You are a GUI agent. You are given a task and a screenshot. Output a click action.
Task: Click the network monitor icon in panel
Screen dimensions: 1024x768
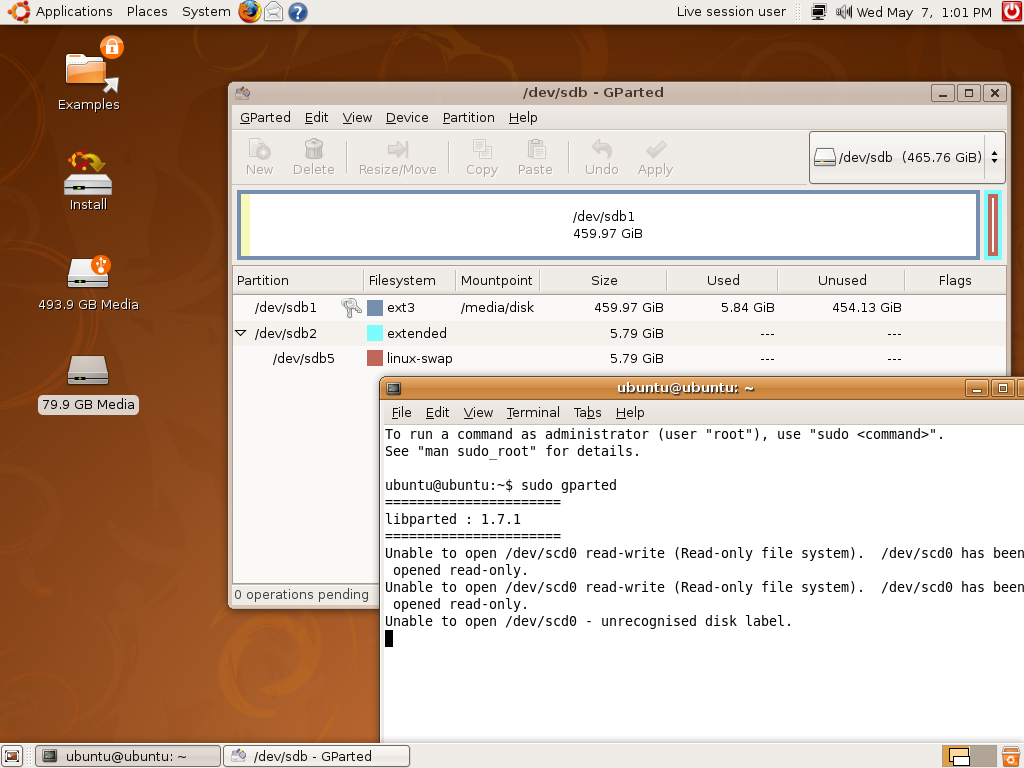point(818,12)
